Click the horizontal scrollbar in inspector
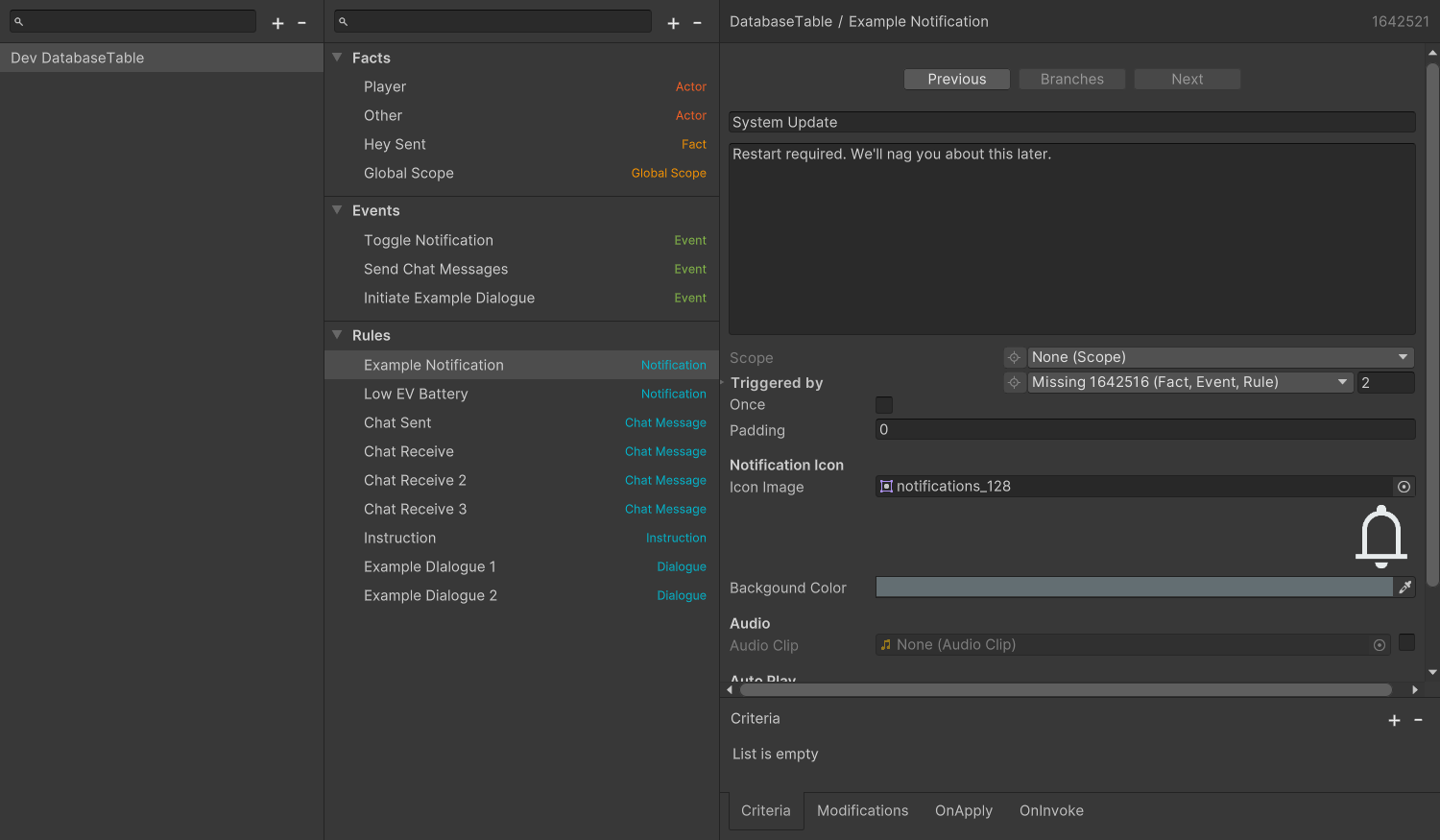The image size is (1440, 840). (x=1066, y=689)
